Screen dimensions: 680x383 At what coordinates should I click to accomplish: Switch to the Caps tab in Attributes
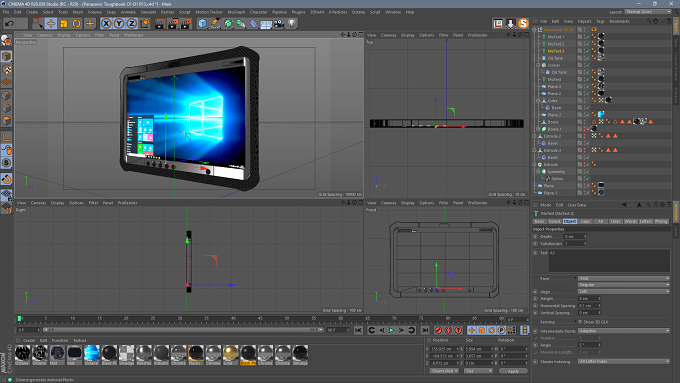point(585,222)
